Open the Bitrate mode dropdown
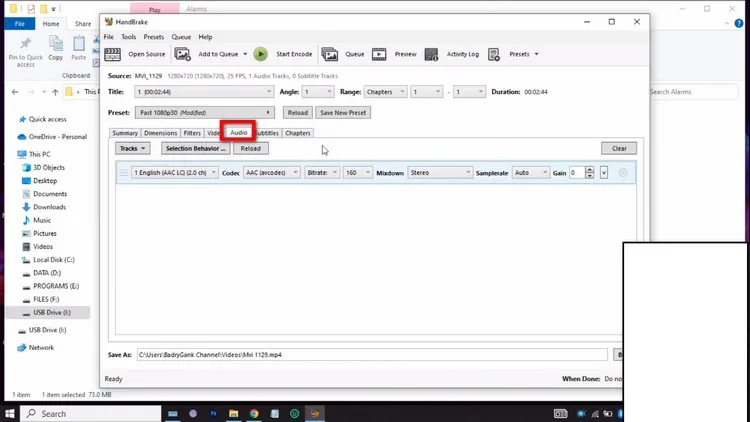750x422 pixels. pos(322,173)
